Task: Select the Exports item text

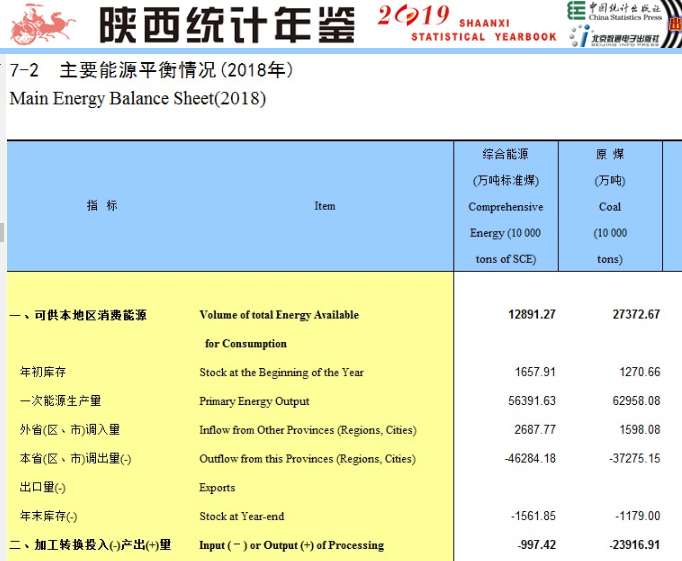Action: [x=217, y=488]
